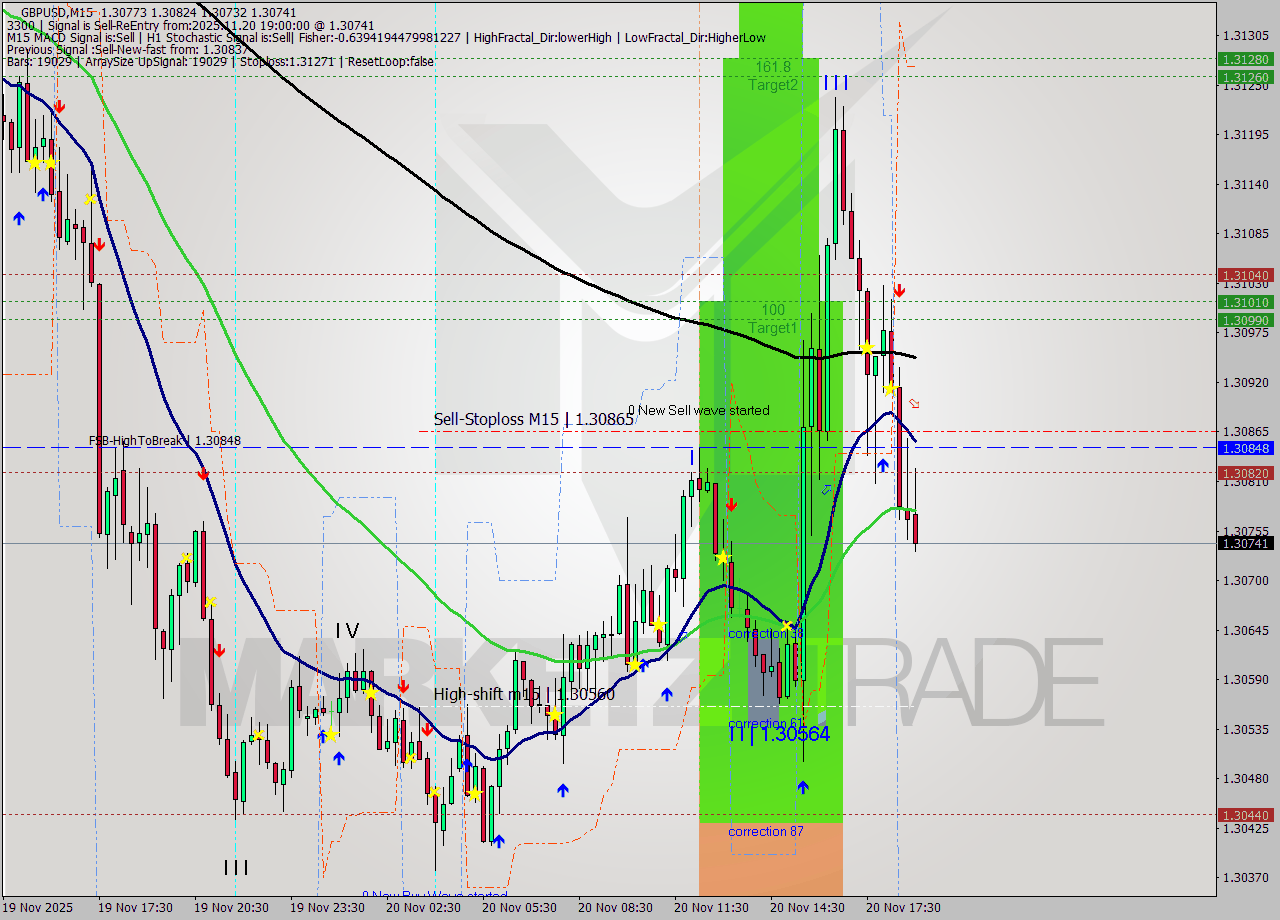The height and width of the screenshot is (920, 1280).
Task: Click the yellow star at the 20 Nov 14:30 peak
Action: coord(866,348)
